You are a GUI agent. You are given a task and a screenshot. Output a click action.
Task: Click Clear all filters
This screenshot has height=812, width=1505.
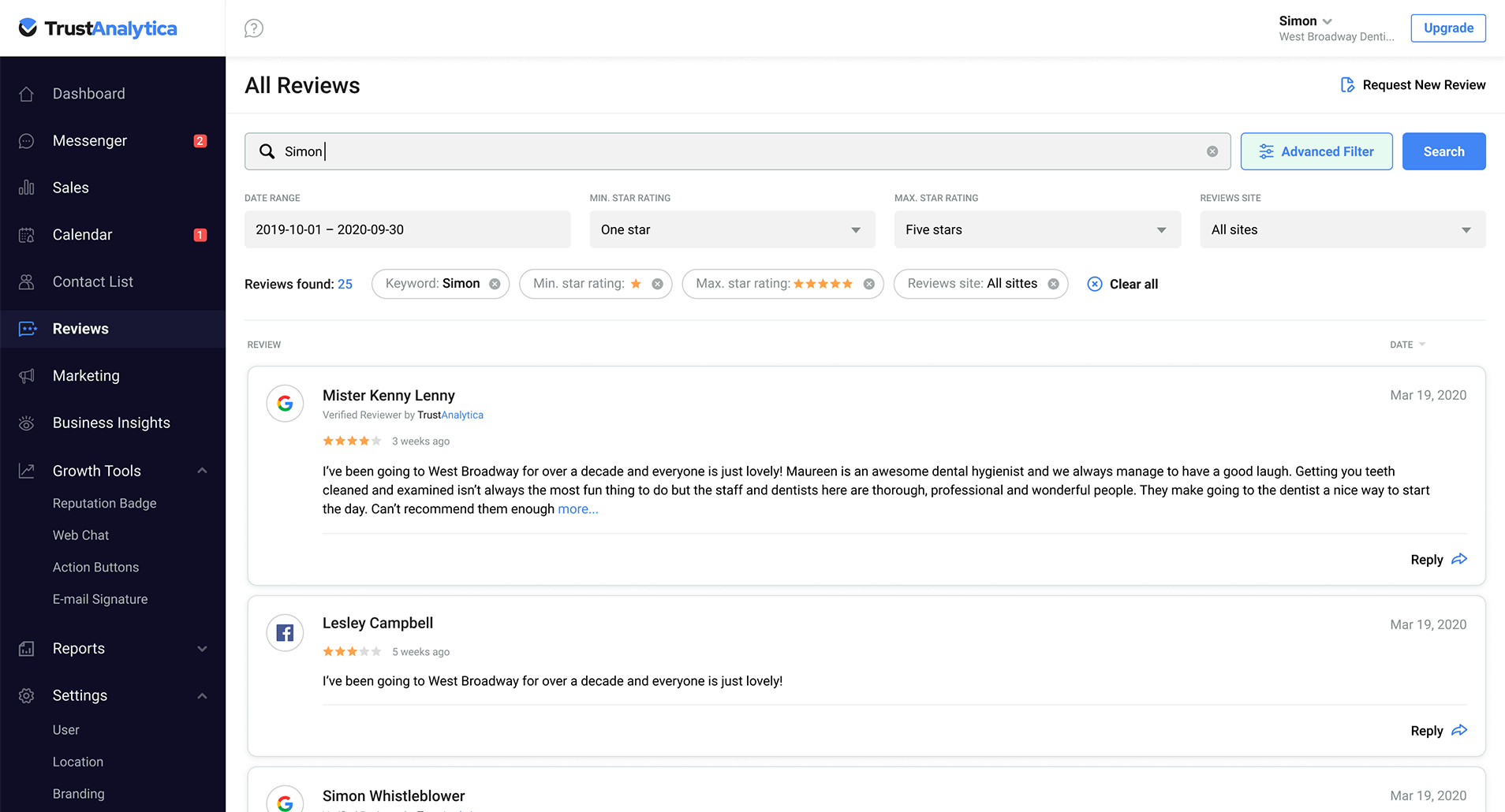1123,284
